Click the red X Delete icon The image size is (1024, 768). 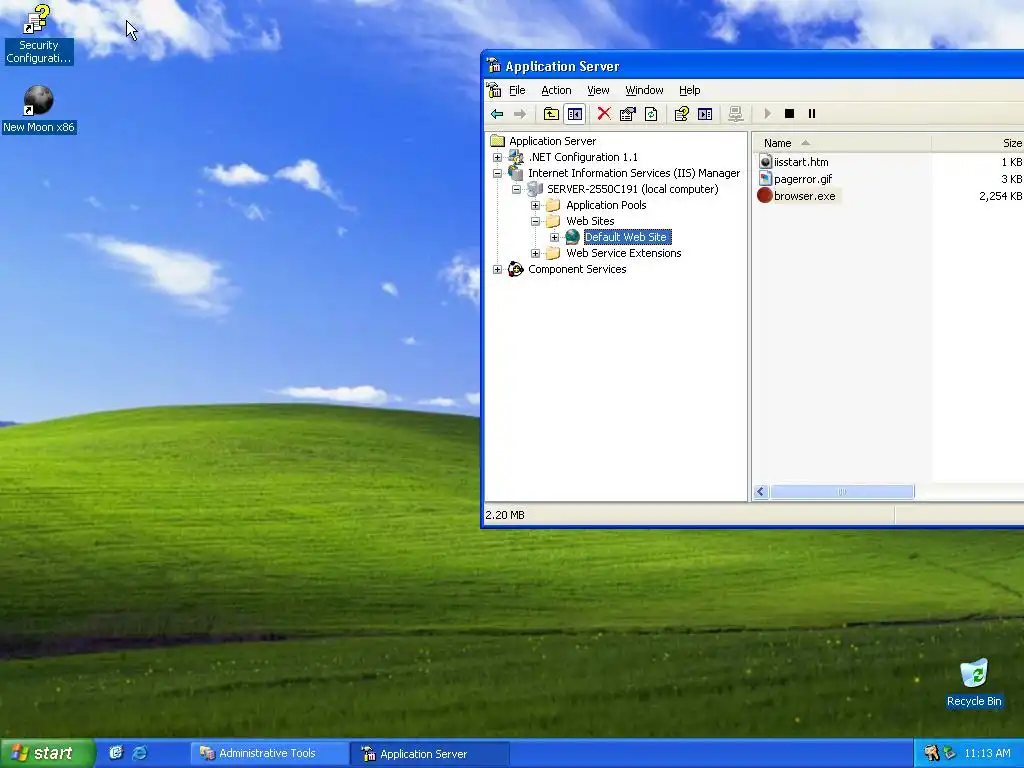tap(604, 114)
